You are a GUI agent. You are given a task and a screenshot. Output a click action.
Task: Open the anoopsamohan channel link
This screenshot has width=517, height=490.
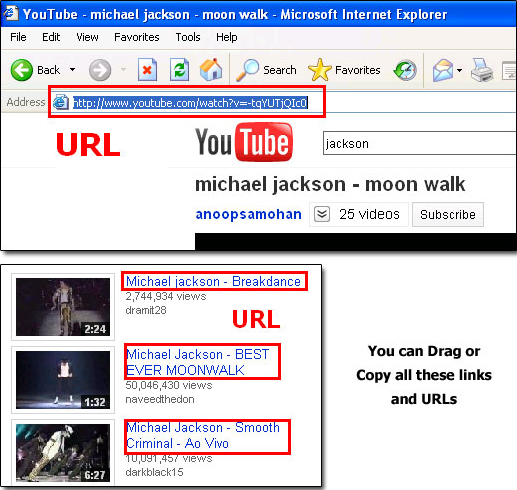point(249,214)
